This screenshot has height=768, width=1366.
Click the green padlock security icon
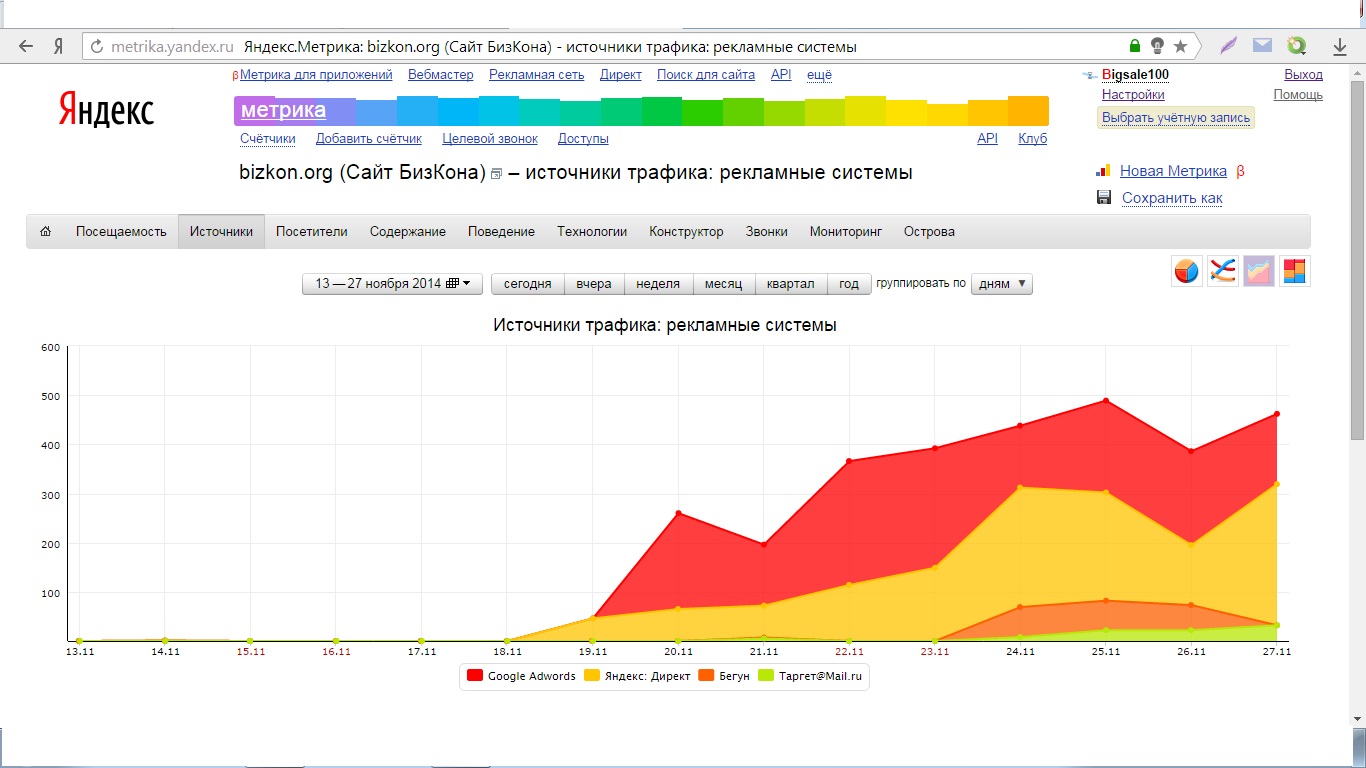point(1134,46)
